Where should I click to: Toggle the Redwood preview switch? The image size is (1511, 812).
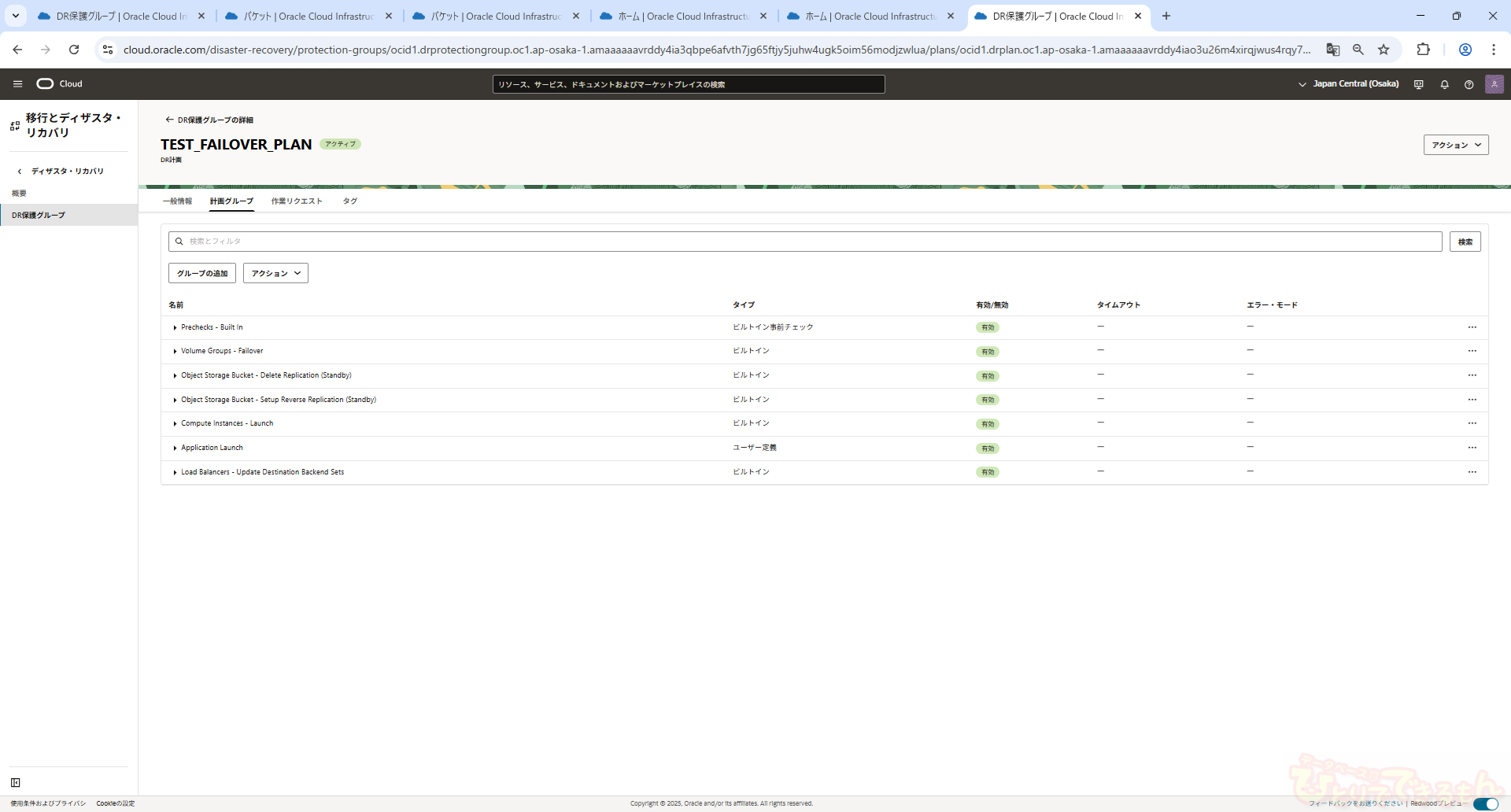(1485, 803)
